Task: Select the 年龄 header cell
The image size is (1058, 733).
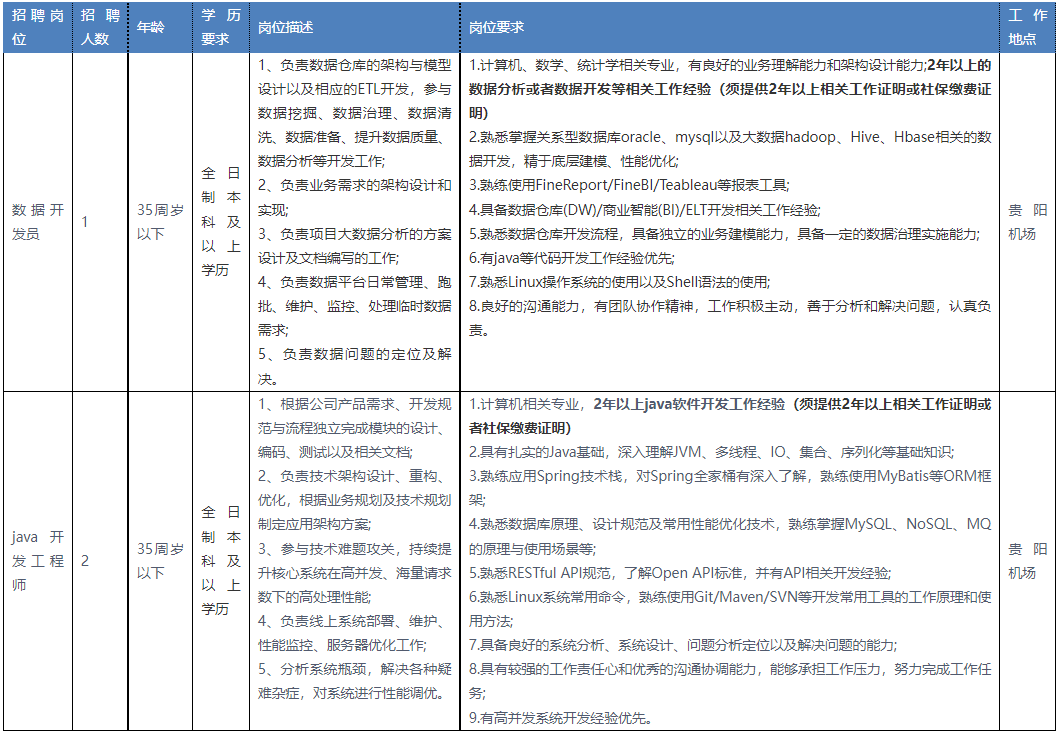Action: pyautogui.click(x=151, y=28)
